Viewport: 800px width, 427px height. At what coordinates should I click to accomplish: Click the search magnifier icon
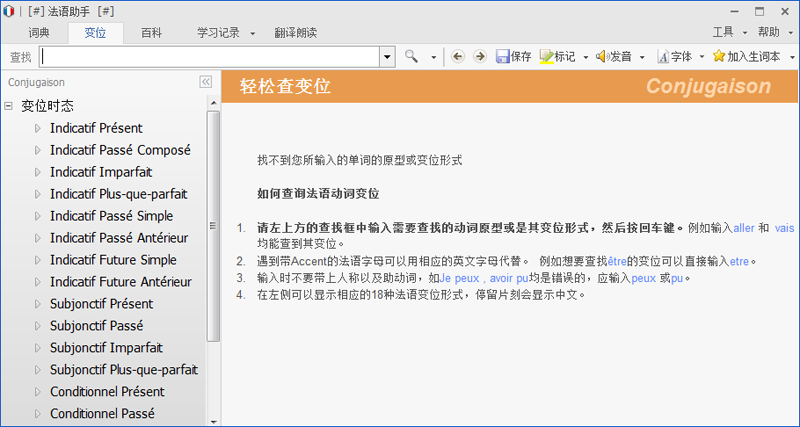(x=411, y=56)
